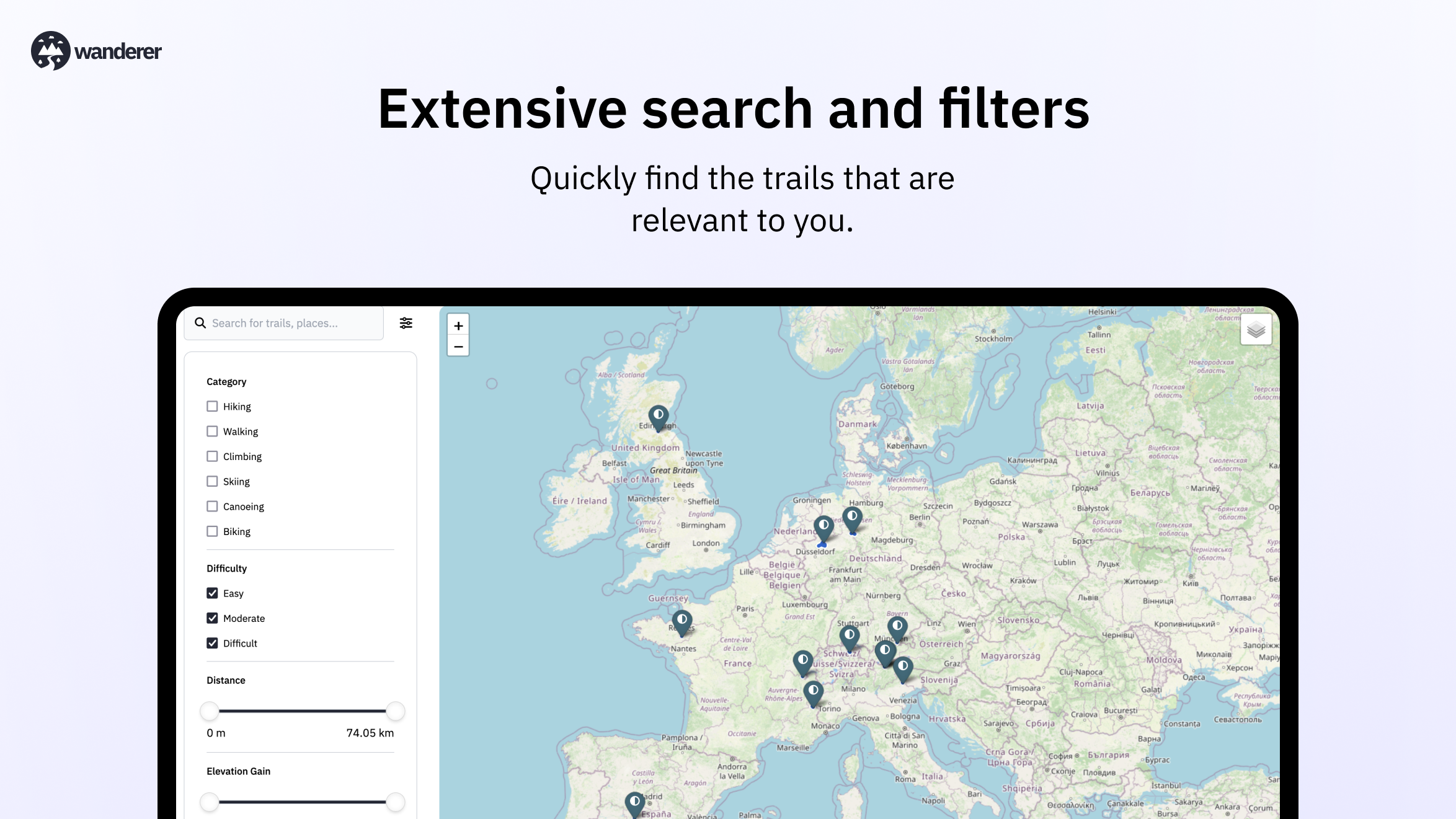1456x819 pixels.
Task: Select the trail marker near Hamburg
Action: tap(853, 520)
